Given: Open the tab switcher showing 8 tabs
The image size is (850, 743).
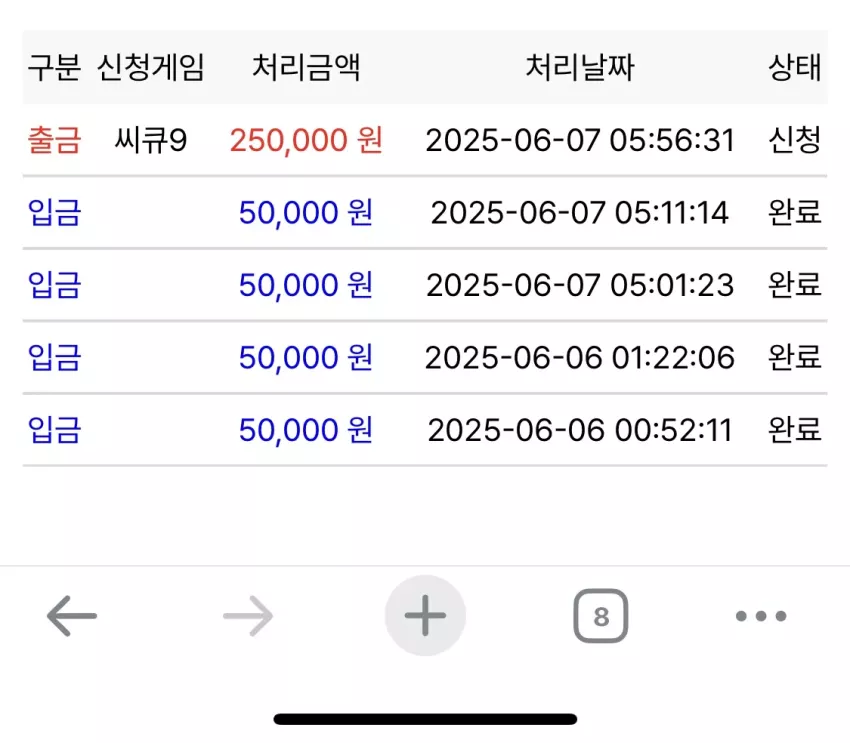Looking at the screenshot, I should (601, 616).
